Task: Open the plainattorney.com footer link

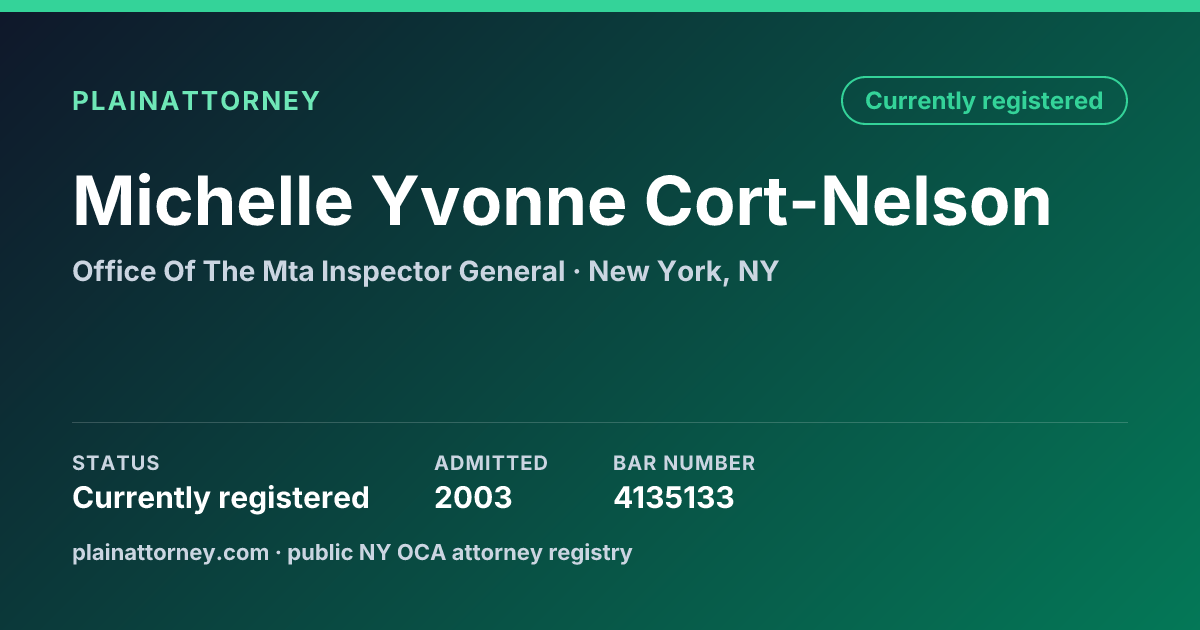Action: [170, 552]
